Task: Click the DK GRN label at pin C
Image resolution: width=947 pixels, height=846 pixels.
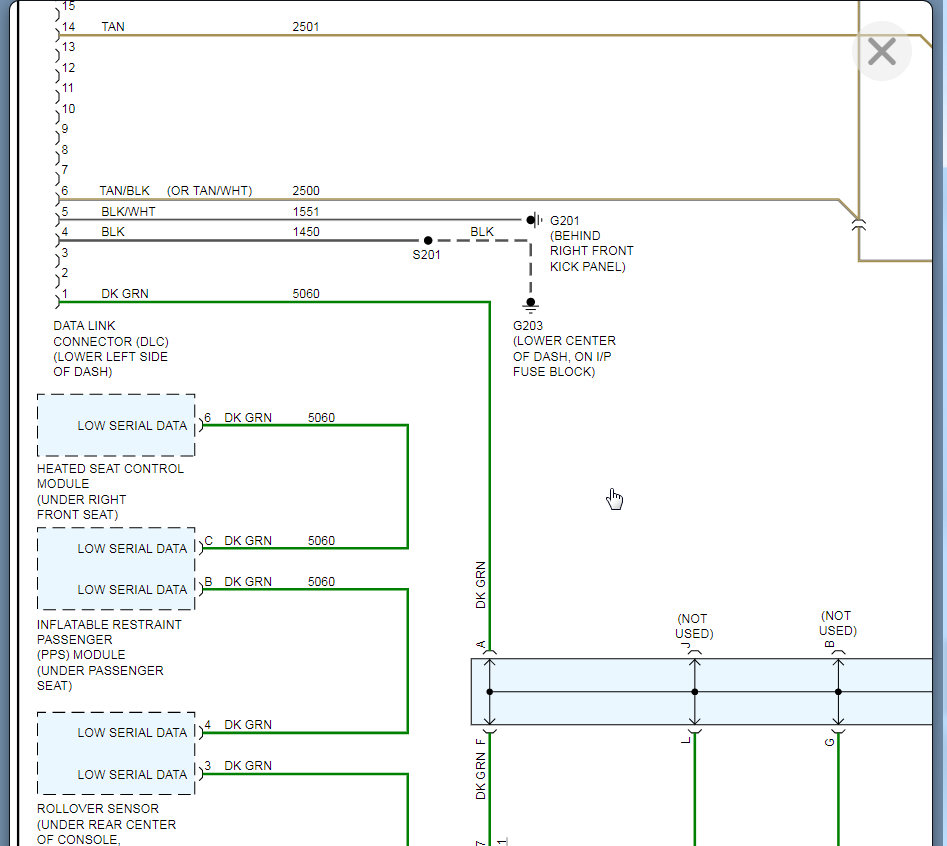Action: point(248,540)
